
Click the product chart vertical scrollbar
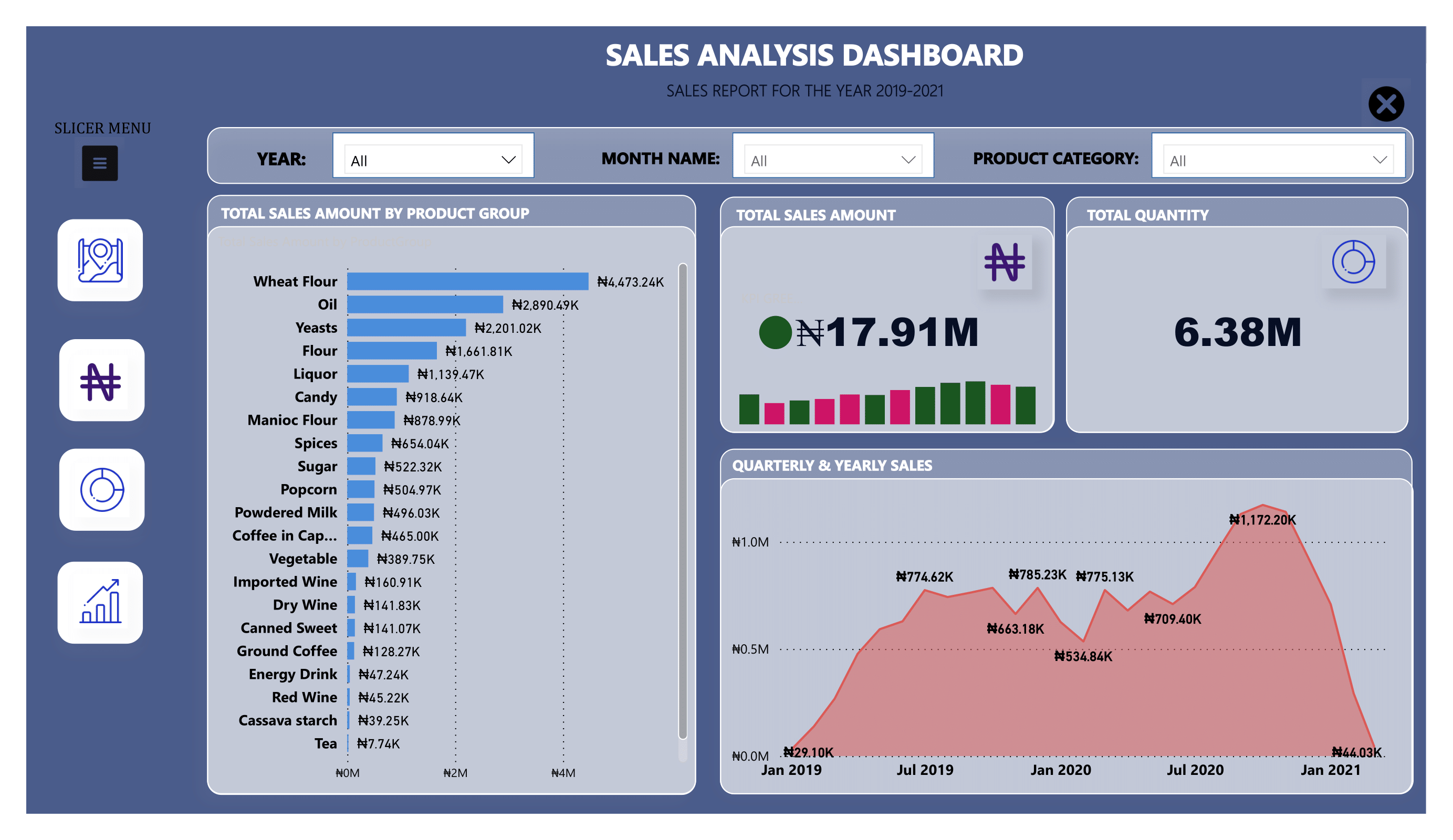click(683, 500)
